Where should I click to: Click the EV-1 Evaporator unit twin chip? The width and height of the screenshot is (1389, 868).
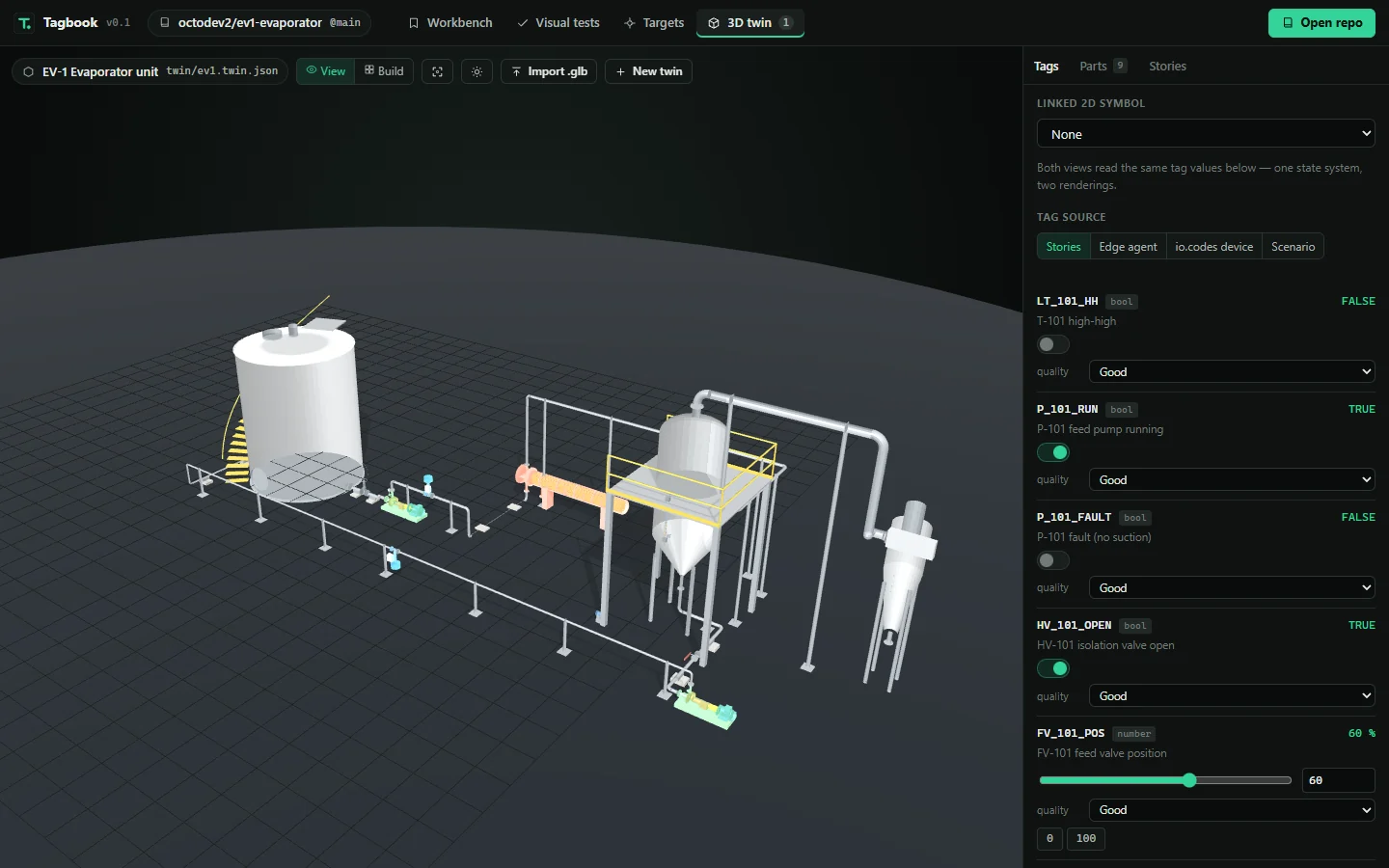click(x=150, y=71)
